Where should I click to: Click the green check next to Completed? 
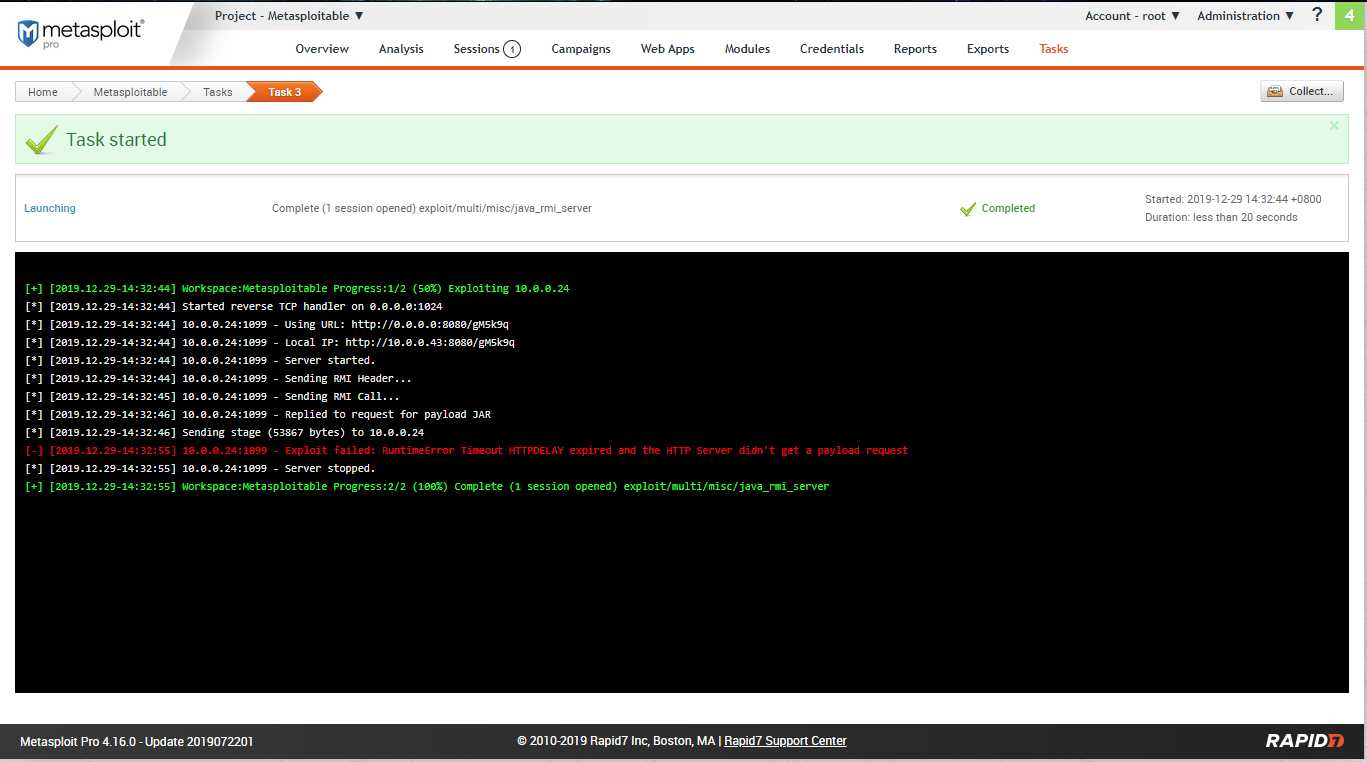click(968, 209)
